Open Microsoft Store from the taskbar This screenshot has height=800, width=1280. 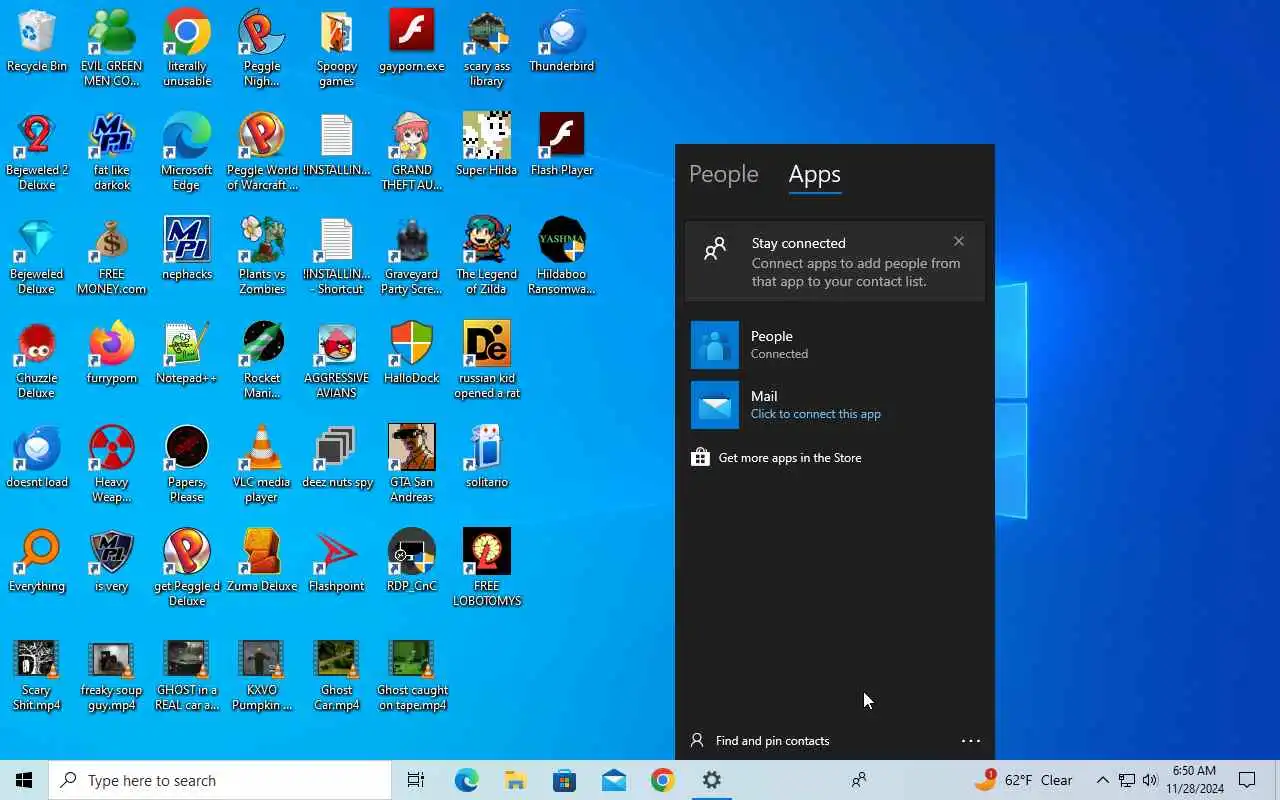coord(564,780)
